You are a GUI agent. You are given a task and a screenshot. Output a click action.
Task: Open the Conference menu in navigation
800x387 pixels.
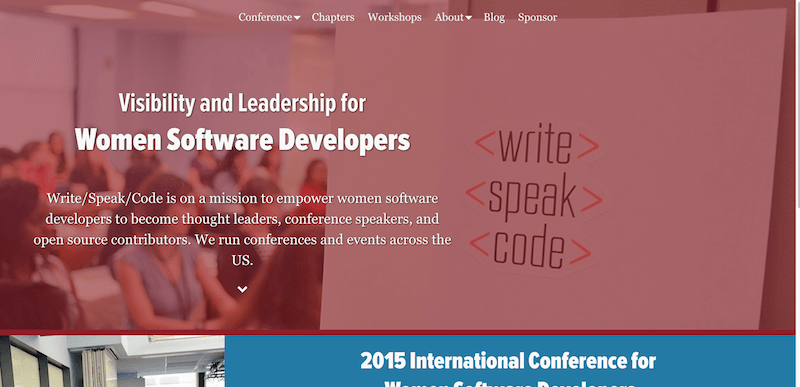click(x=265, y=17)
